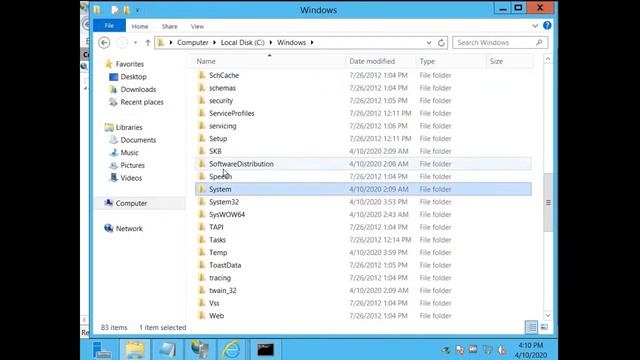Refresh the Windows folder view

pos(441,42)
